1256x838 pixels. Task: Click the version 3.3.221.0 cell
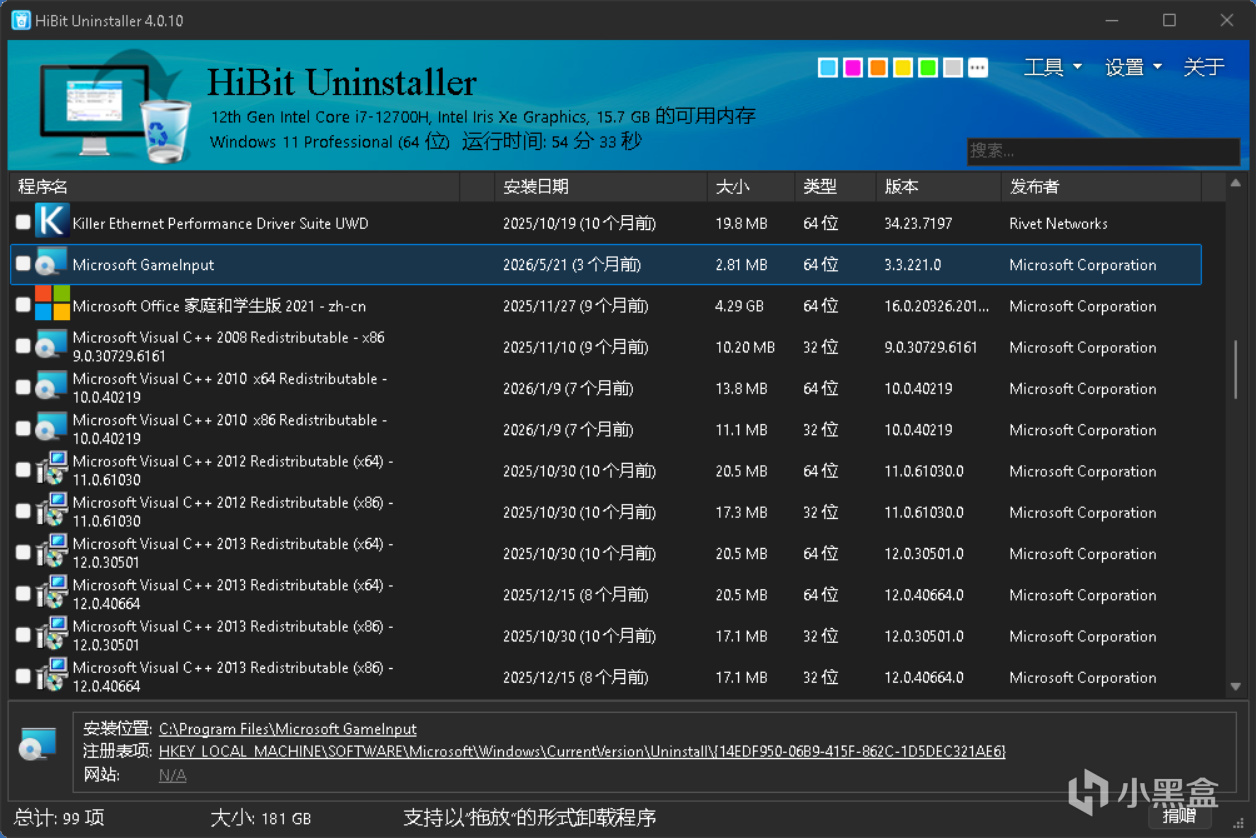(912, 265)
